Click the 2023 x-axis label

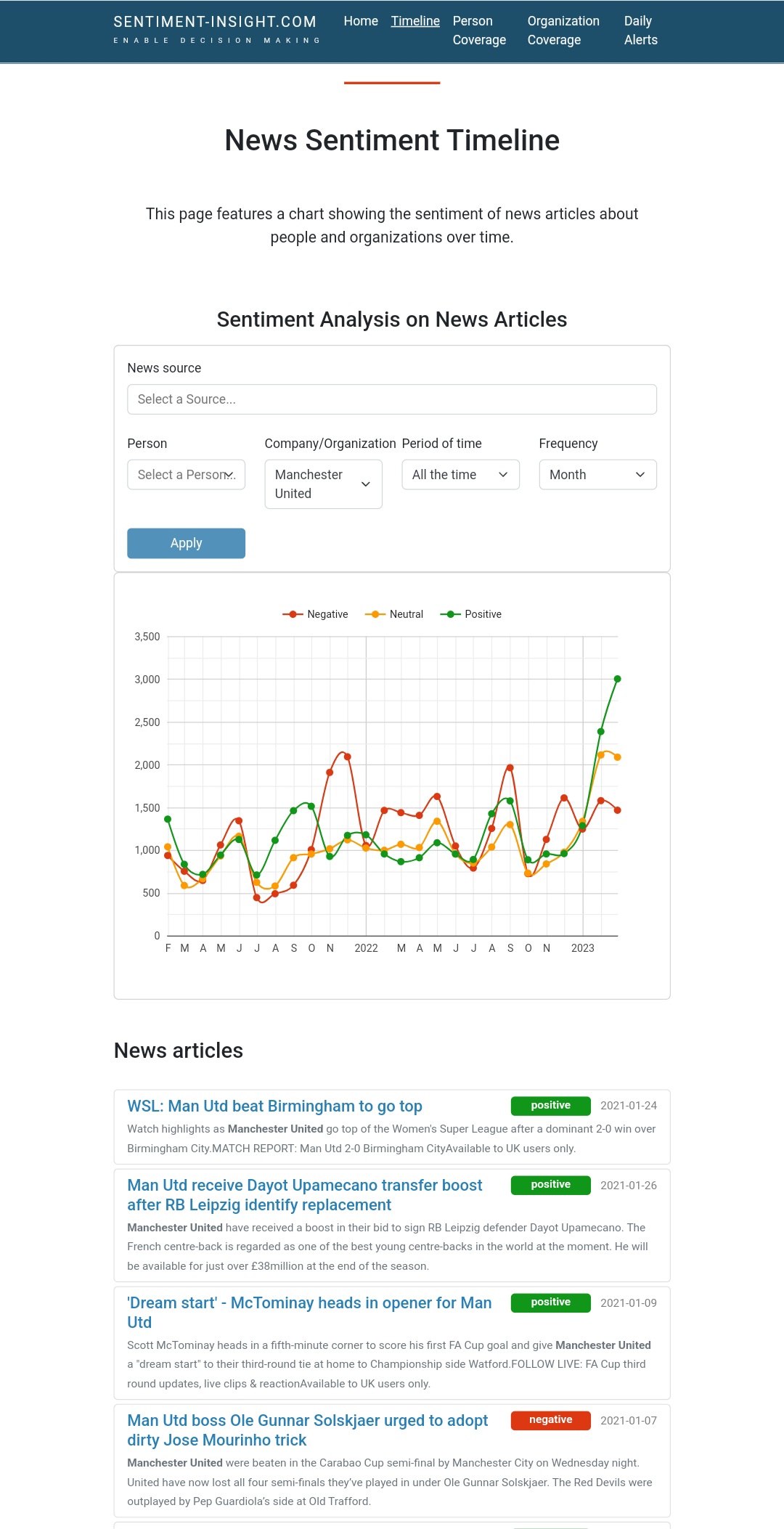[583, 948]
